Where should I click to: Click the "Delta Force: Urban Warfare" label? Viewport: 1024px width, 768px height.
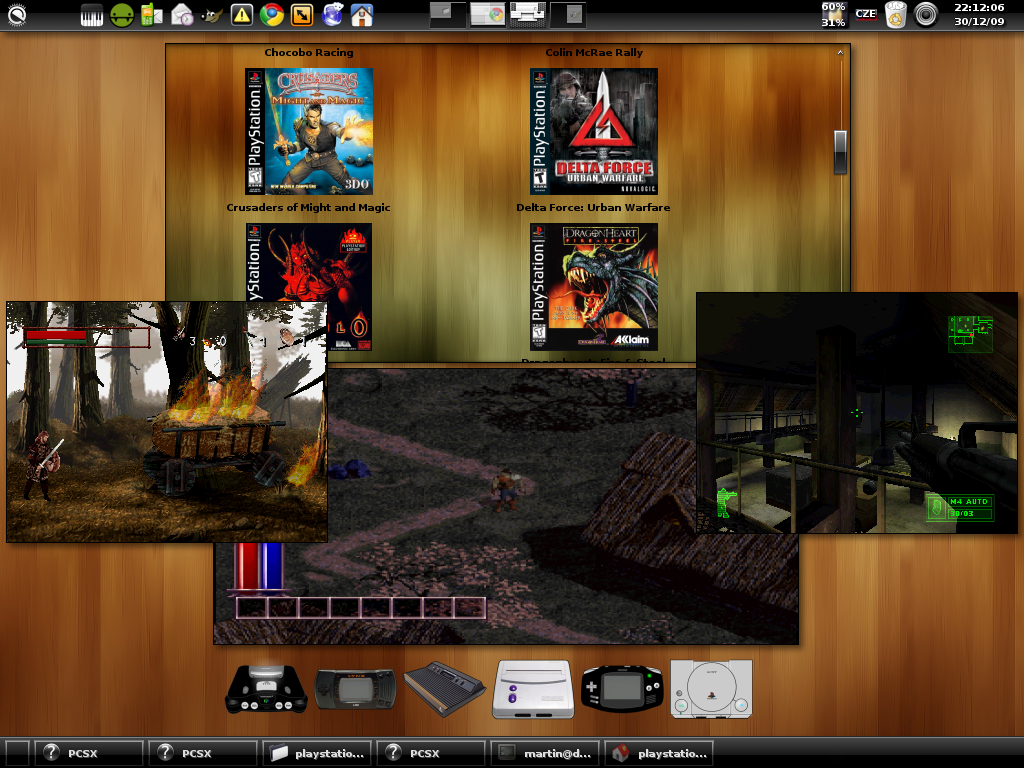593,207
